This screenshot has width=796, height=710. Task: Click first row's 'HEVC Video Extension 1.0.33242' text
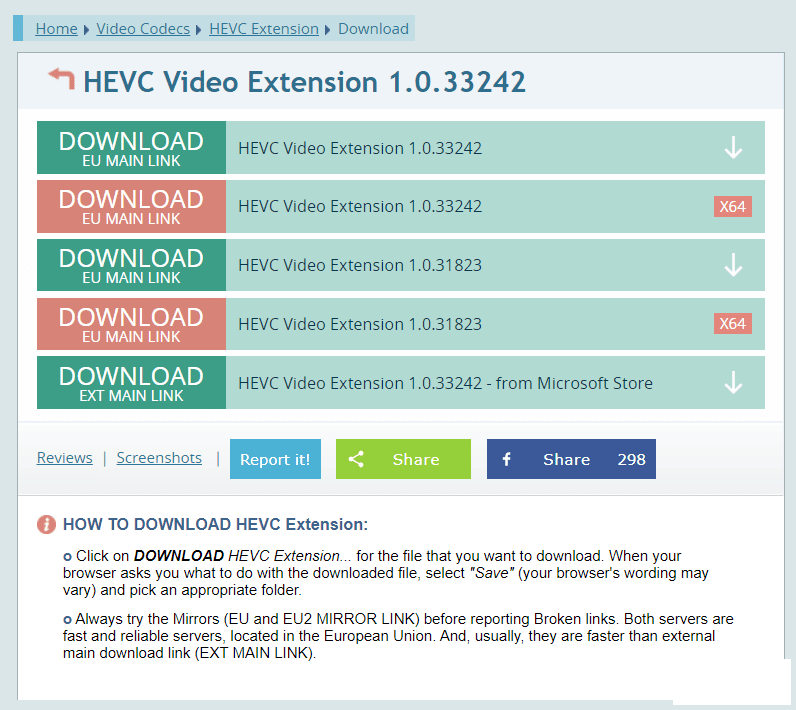click(360, 148)
